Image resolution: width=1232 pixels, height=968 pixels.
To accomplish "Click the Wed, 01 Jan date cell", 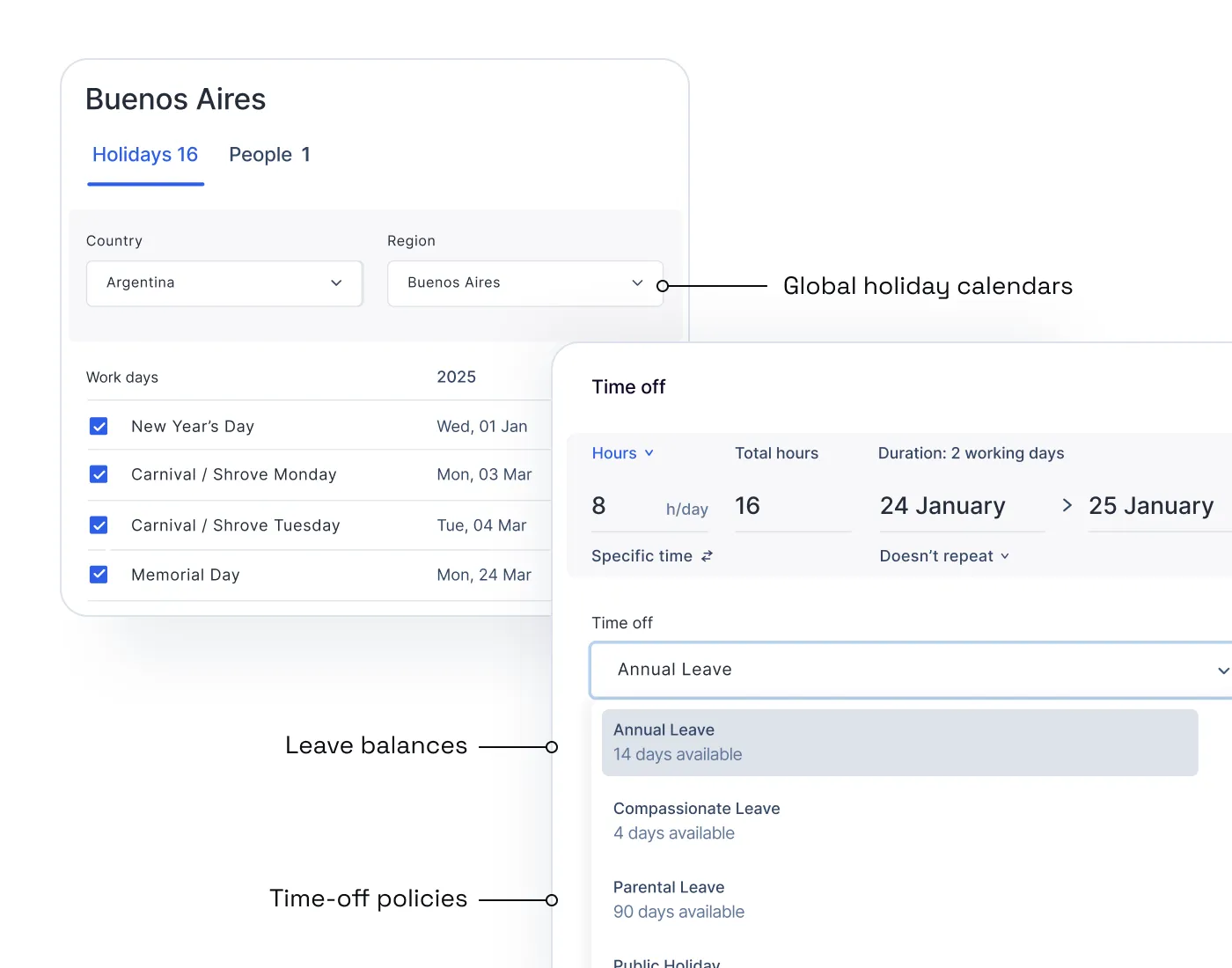I will 482,427.
